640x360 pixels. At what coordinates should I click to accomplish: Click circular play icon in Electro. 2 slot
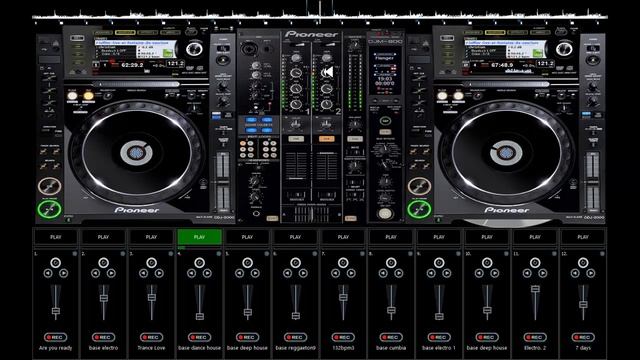click(535, 262)
